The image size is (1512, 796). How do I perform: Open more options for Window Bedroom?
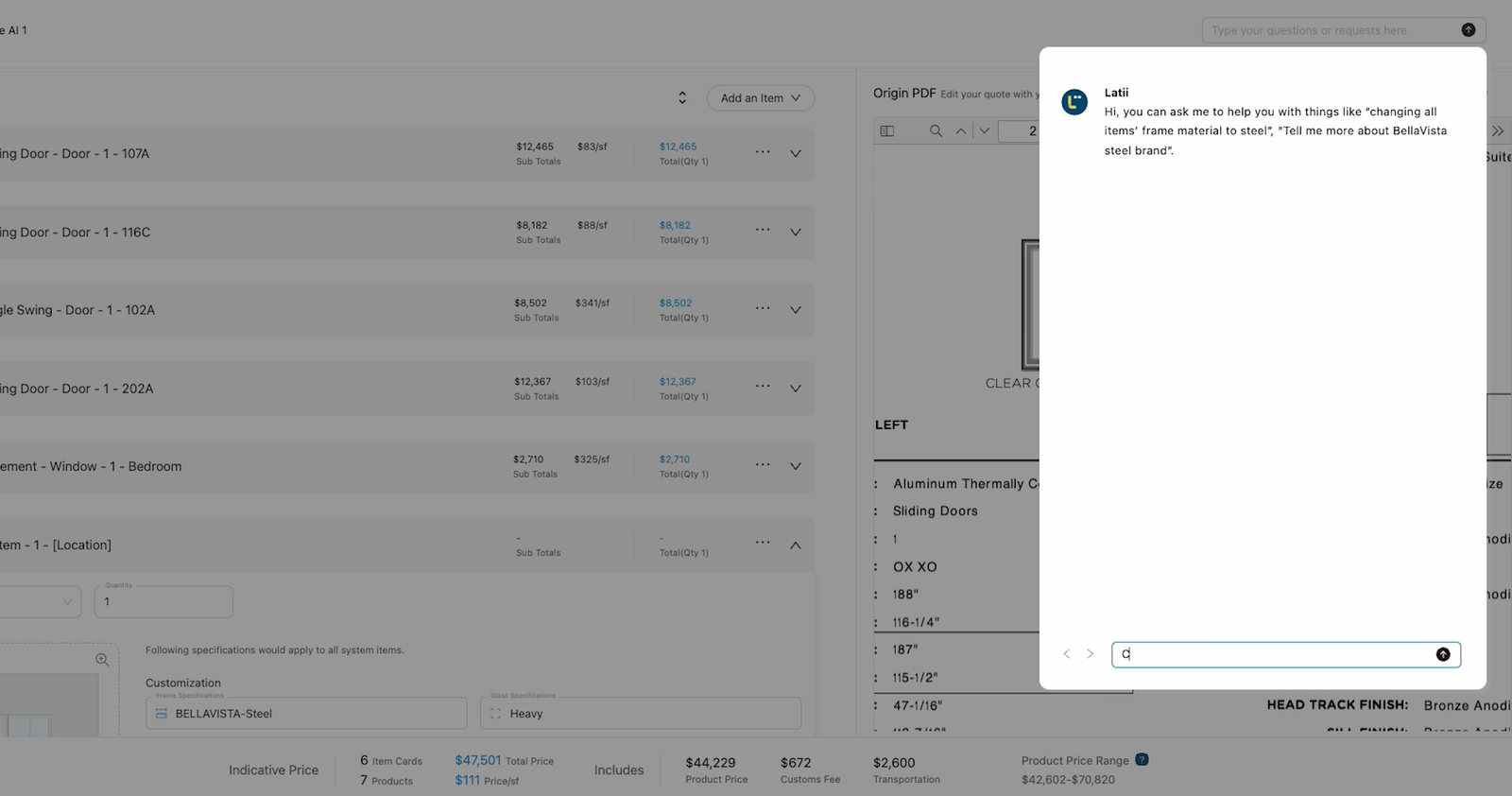[x=763, y=465]
